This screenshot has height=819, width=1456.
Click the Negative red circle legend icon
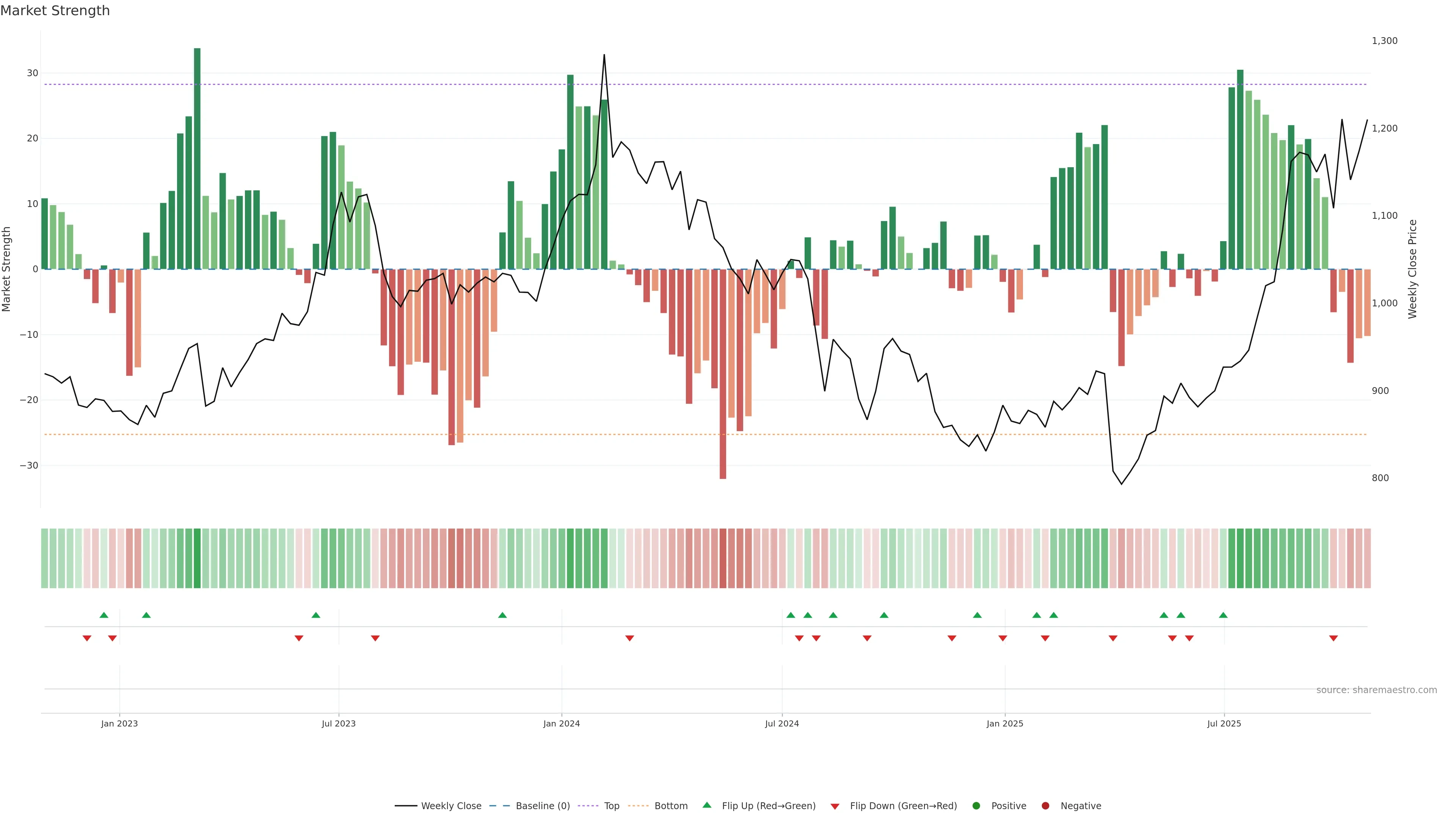(x=1045, y=805)
